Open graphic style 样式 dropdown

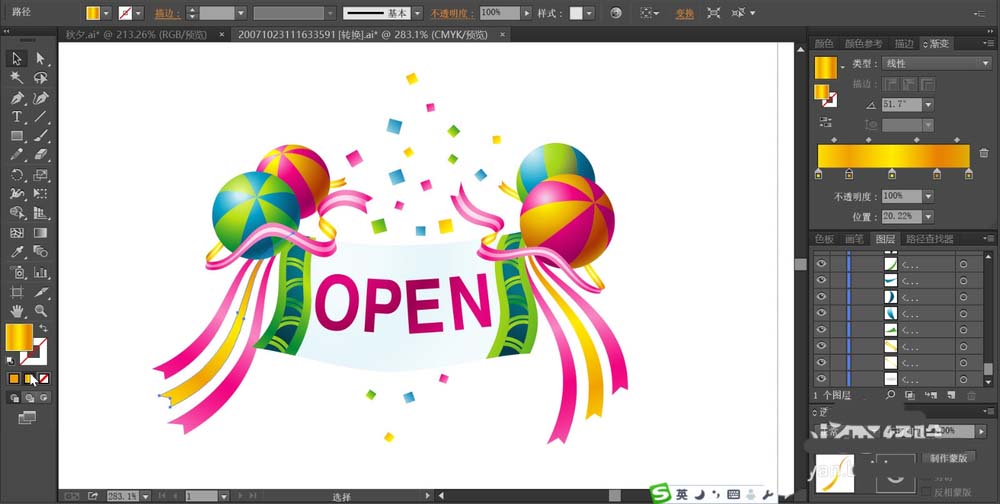(x=589, y=13)
